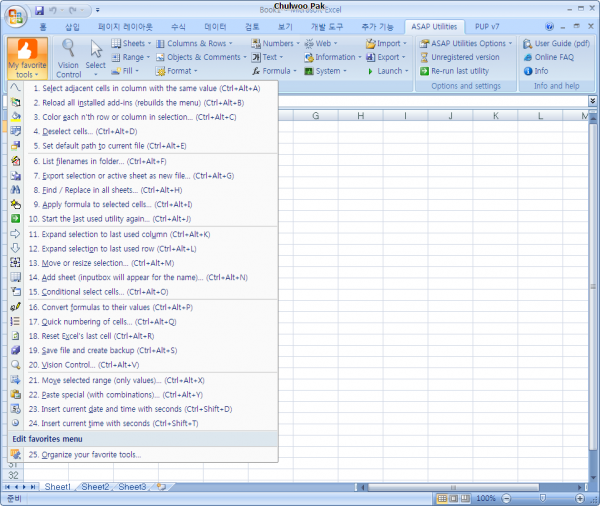This screenshot has height=506, width=600.
Task: Click the icon next to Move or resize selection
Action: pyautogui.click(x=15, y=263)
